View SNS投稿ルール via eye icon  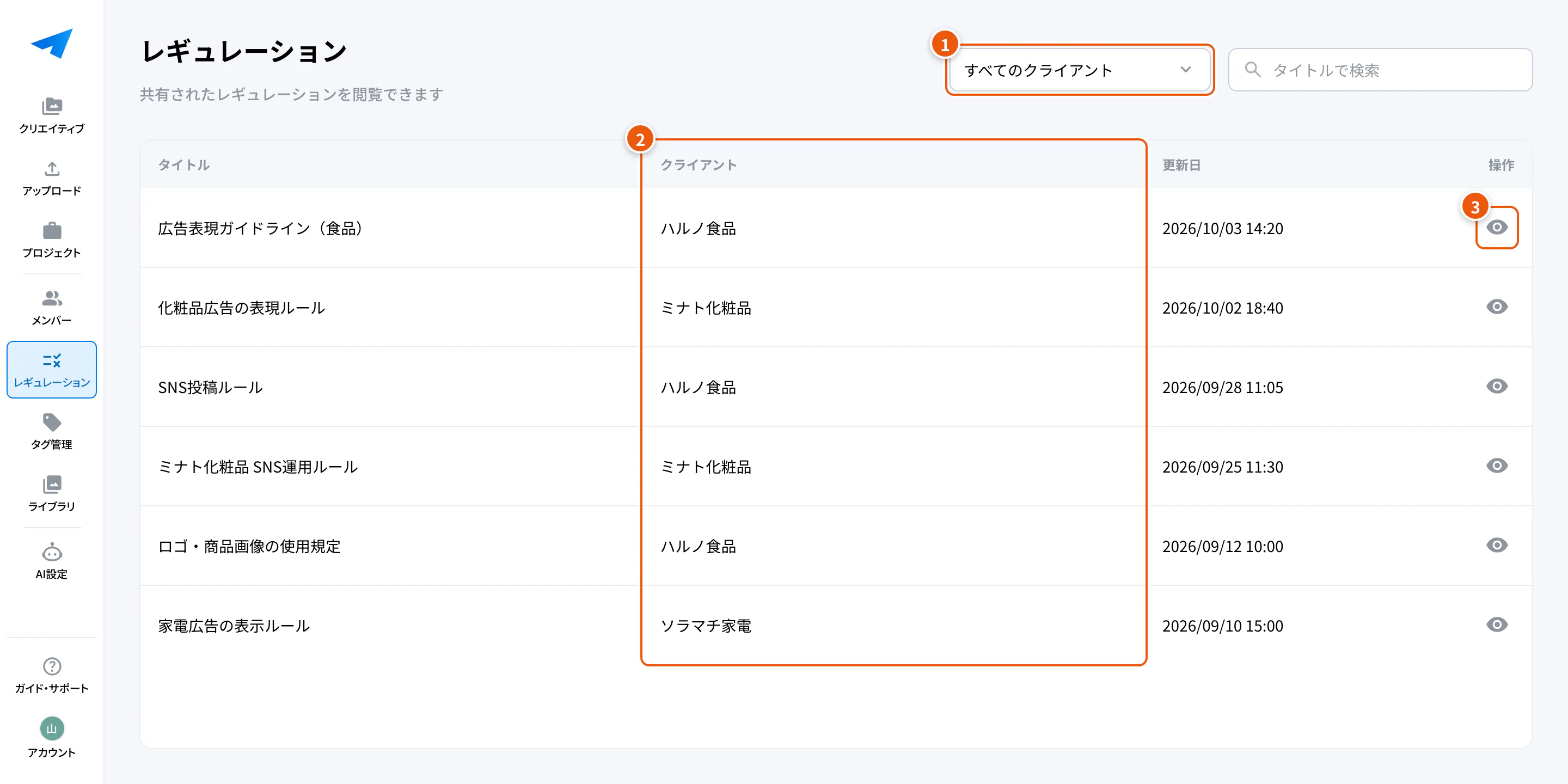tap(1497, 387)
